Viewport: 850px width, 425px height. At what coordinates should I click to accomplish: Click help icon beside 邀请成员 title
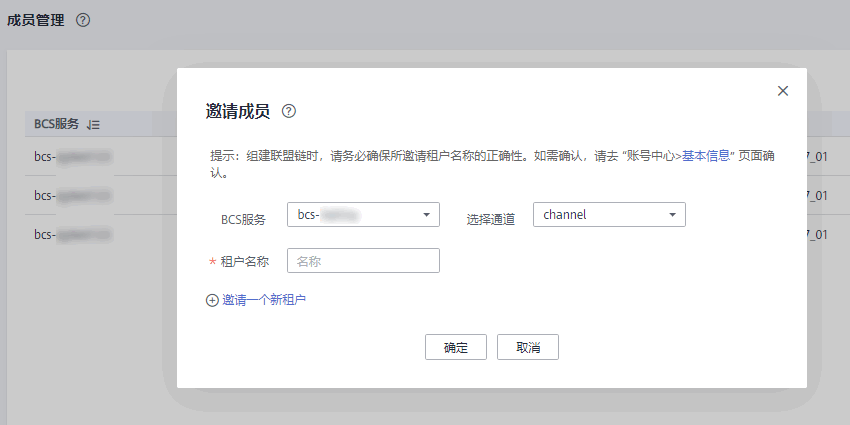[x=289, y=111]
